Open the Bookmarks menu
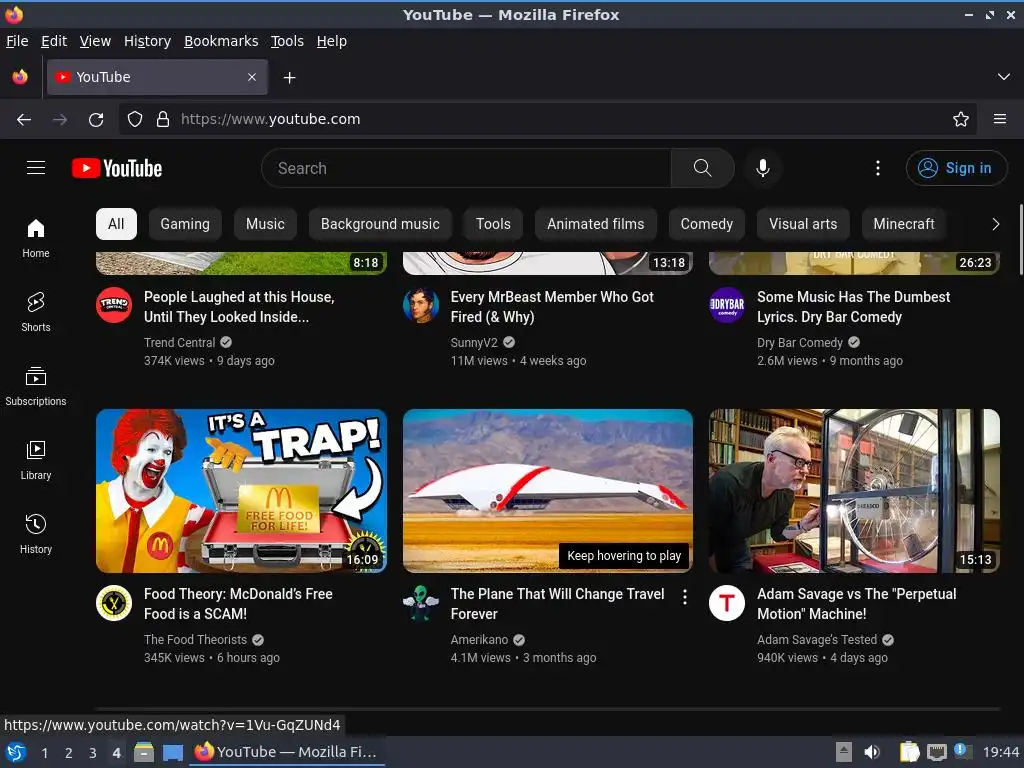Screen dimensions: 1024x768 (x=221, y=41)
